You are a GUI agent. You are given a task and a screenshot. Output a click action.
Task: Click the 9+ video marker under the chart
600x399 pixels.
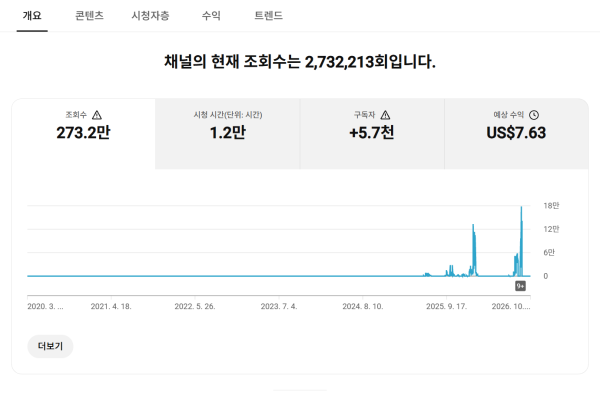[520, 286]
